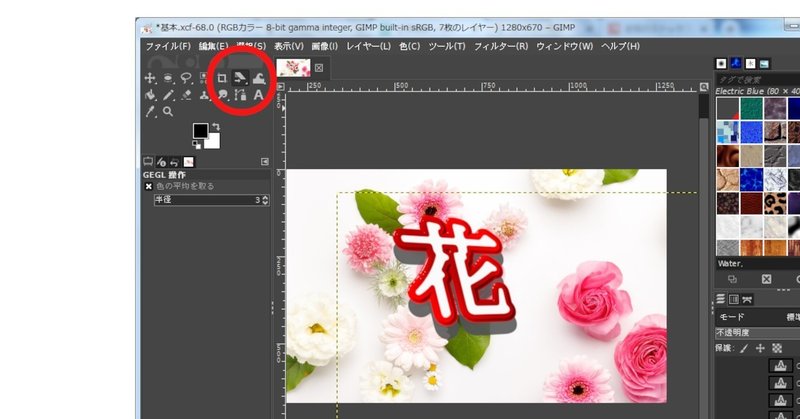
Task: Choose the leopard print pattern
Action: click(775, 203)
